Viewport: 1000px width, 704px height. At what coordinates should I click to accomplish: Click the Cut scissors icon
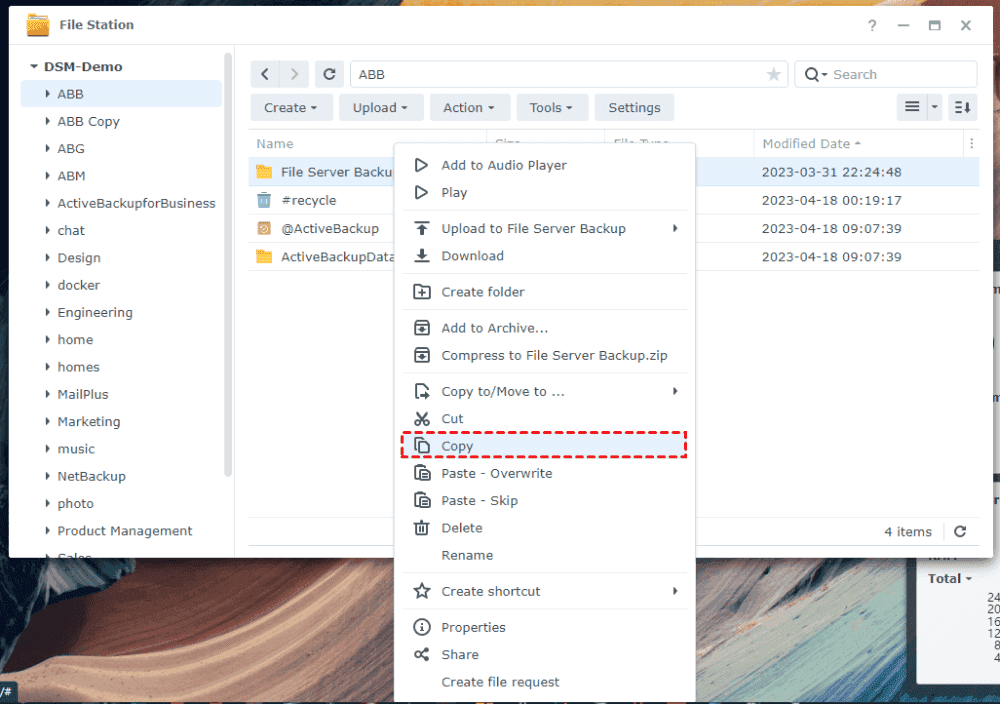[x=422, y=419]
